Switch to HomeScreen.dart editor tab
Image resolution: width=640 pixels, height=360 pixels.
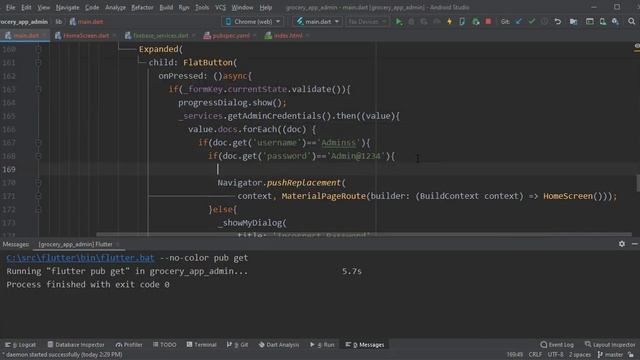85,36
